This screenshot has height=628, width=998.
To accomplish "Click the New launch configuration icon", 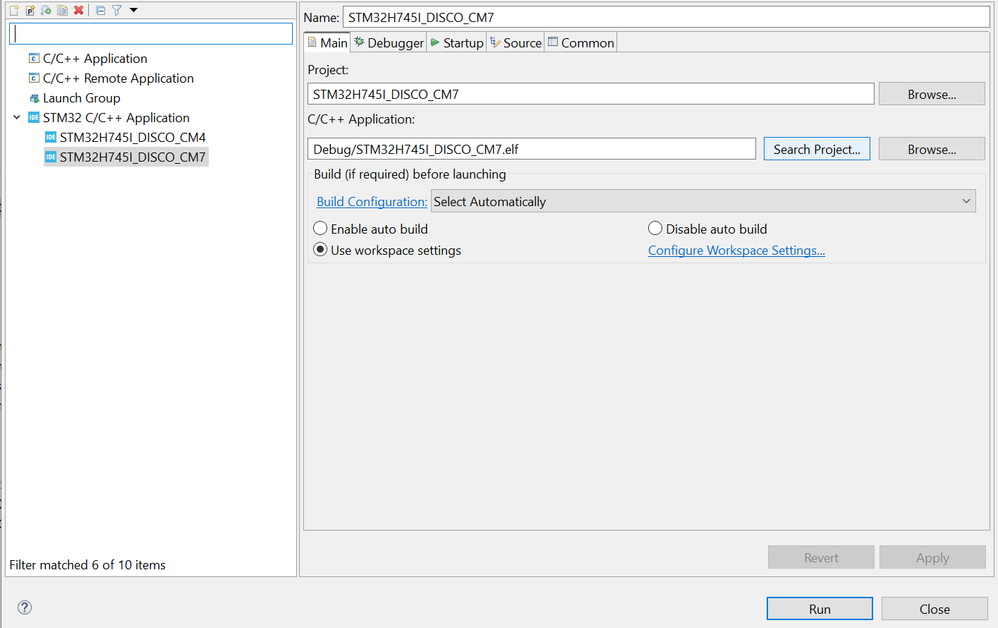I will [14, 10].
